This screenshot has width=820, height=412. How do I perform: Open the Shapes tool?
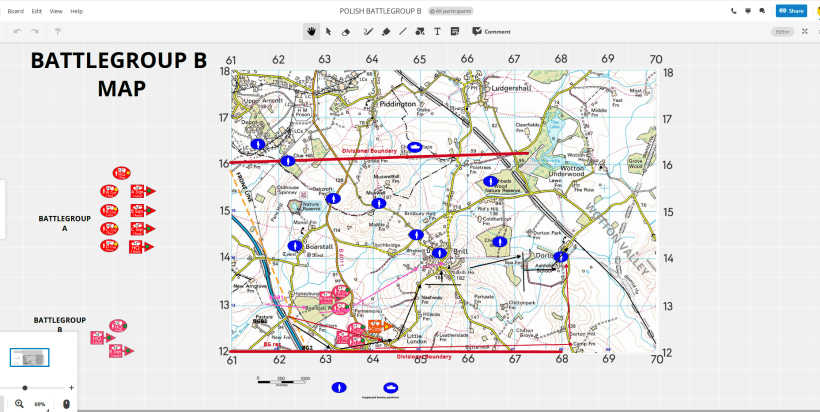click(419, 32)
